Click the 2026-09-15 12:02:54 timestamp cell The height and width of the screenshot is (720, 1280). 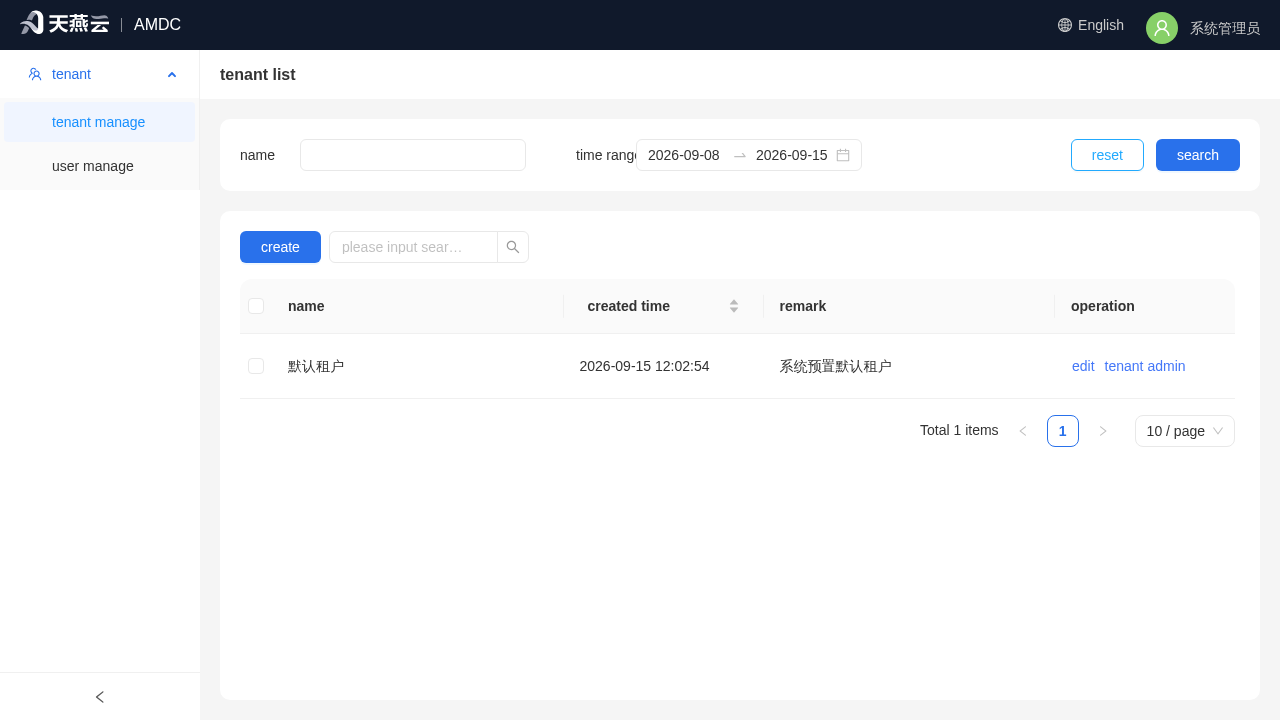click(644, 366)
